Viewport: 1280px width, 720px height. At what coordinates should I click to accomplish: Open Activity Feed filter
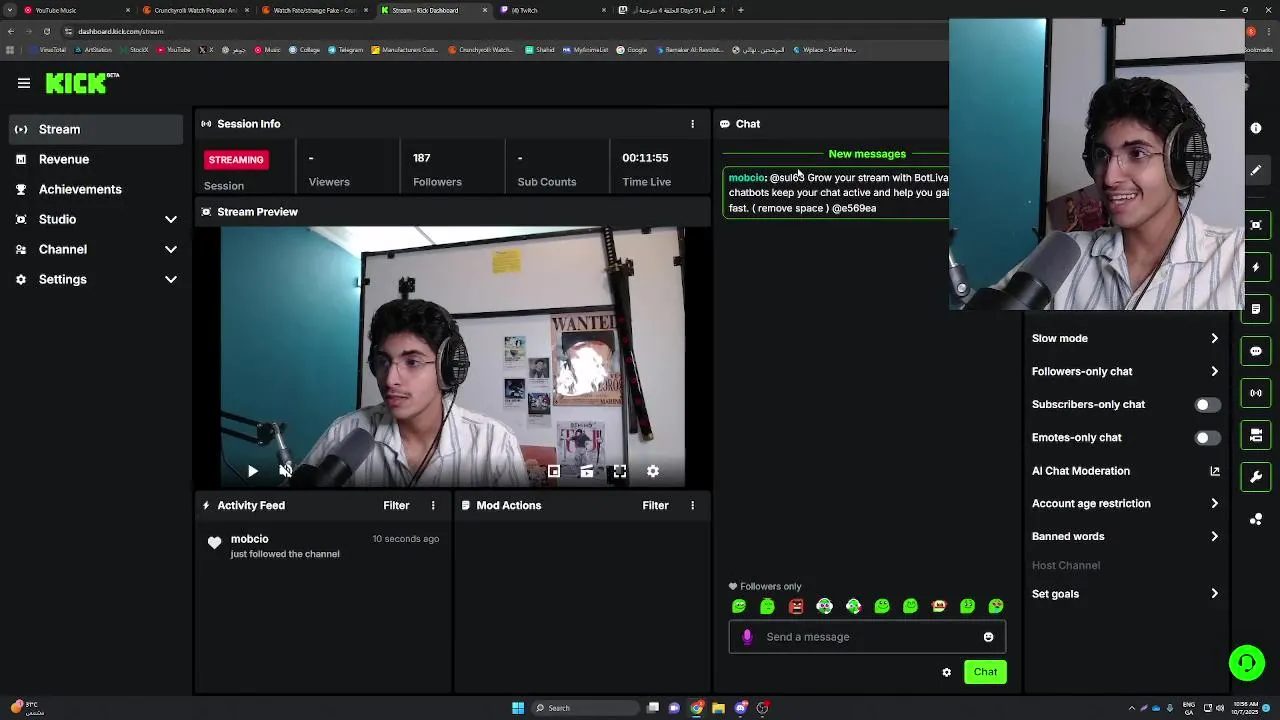[396, 505]
